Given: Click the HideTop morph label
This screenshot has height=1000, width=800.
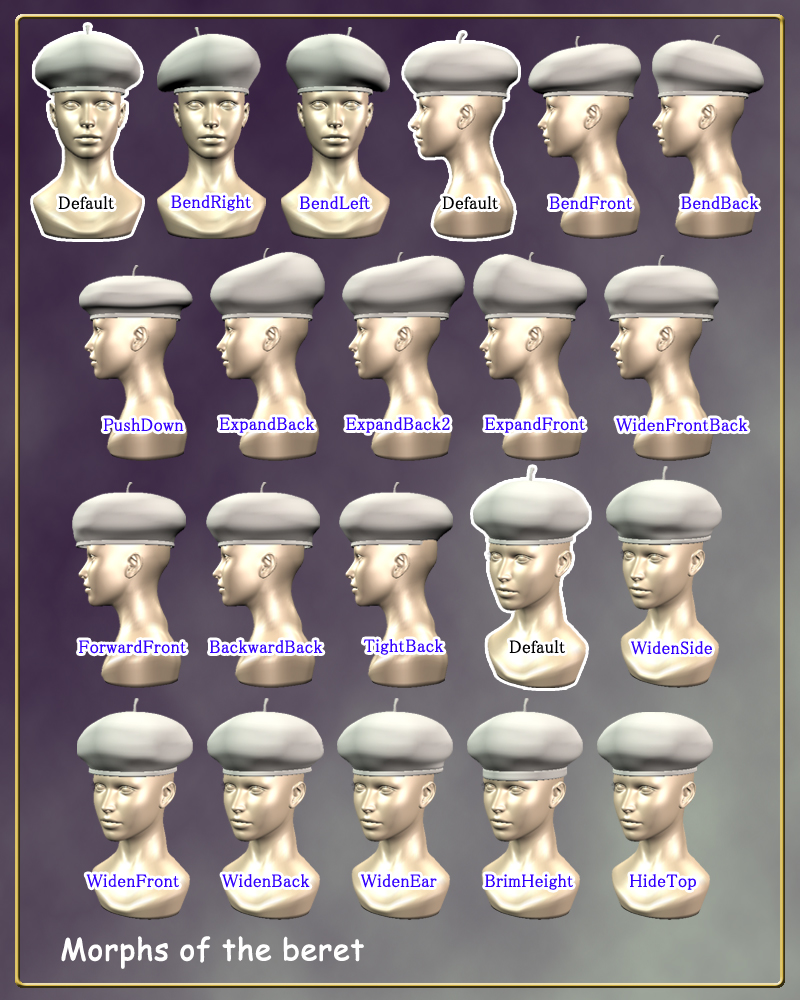Looking at the screenshot, I should 663,881.
